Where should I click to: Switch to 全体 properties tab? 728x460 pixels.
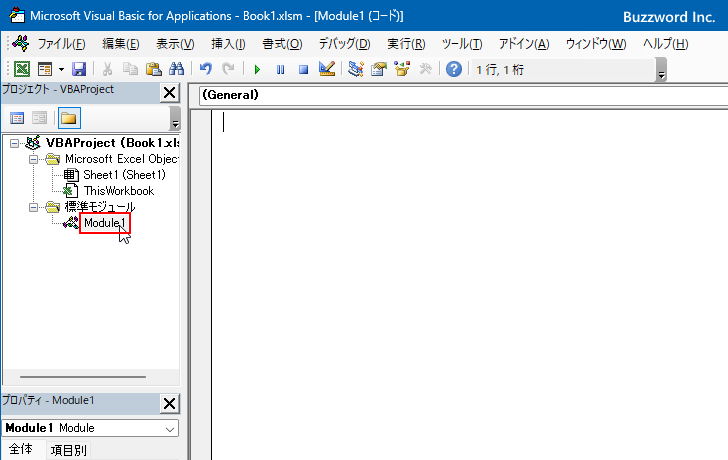click(x=21, y=449)
